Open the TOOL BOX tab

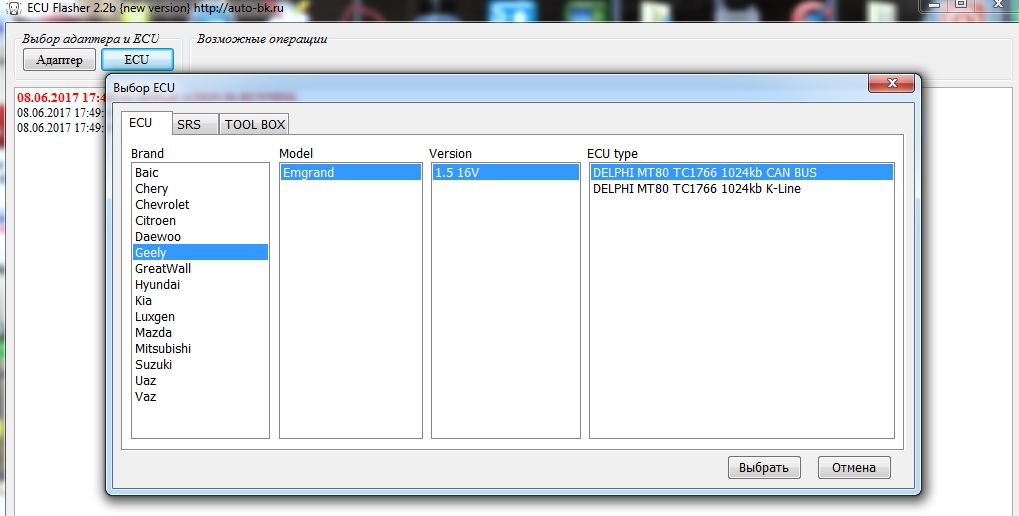[254, 124]
